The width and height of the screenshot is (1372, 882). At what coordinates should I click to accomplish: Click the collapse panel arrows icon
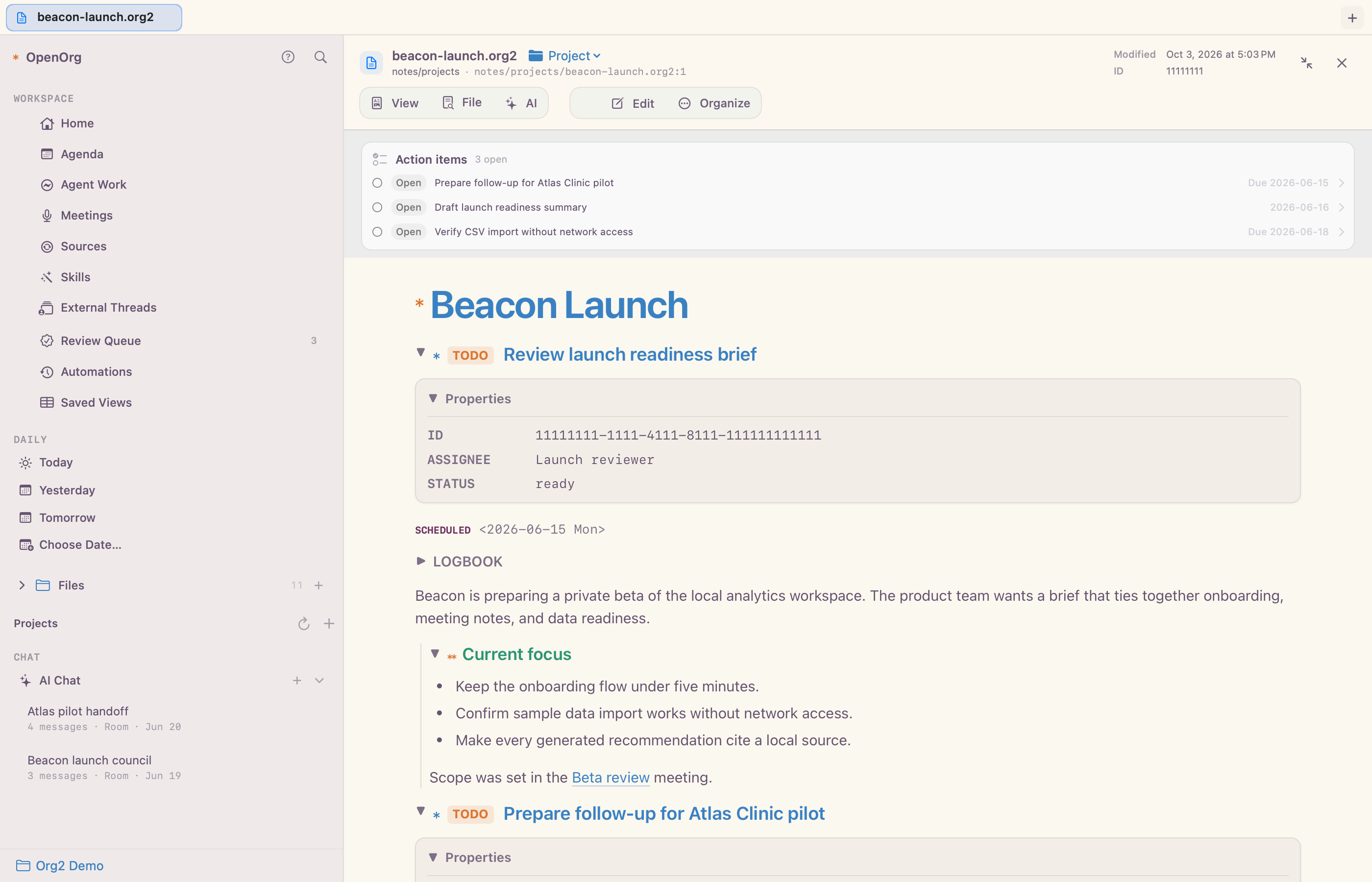coord(1306,63)
